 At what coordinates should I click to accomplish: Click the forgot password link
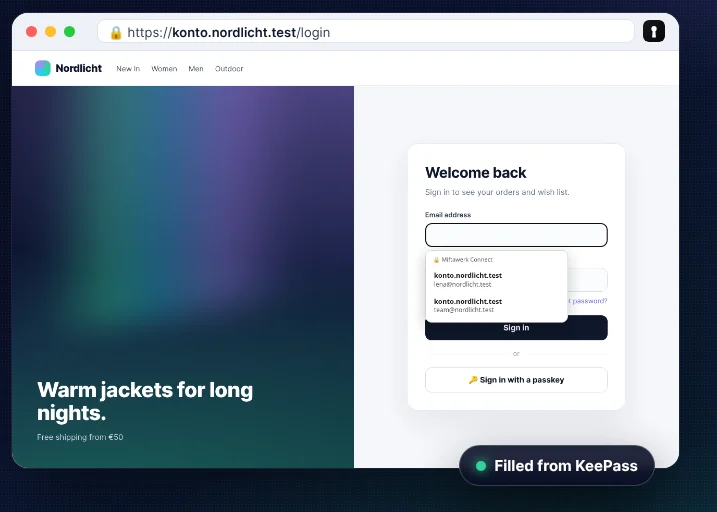click(x=588, y=301)
